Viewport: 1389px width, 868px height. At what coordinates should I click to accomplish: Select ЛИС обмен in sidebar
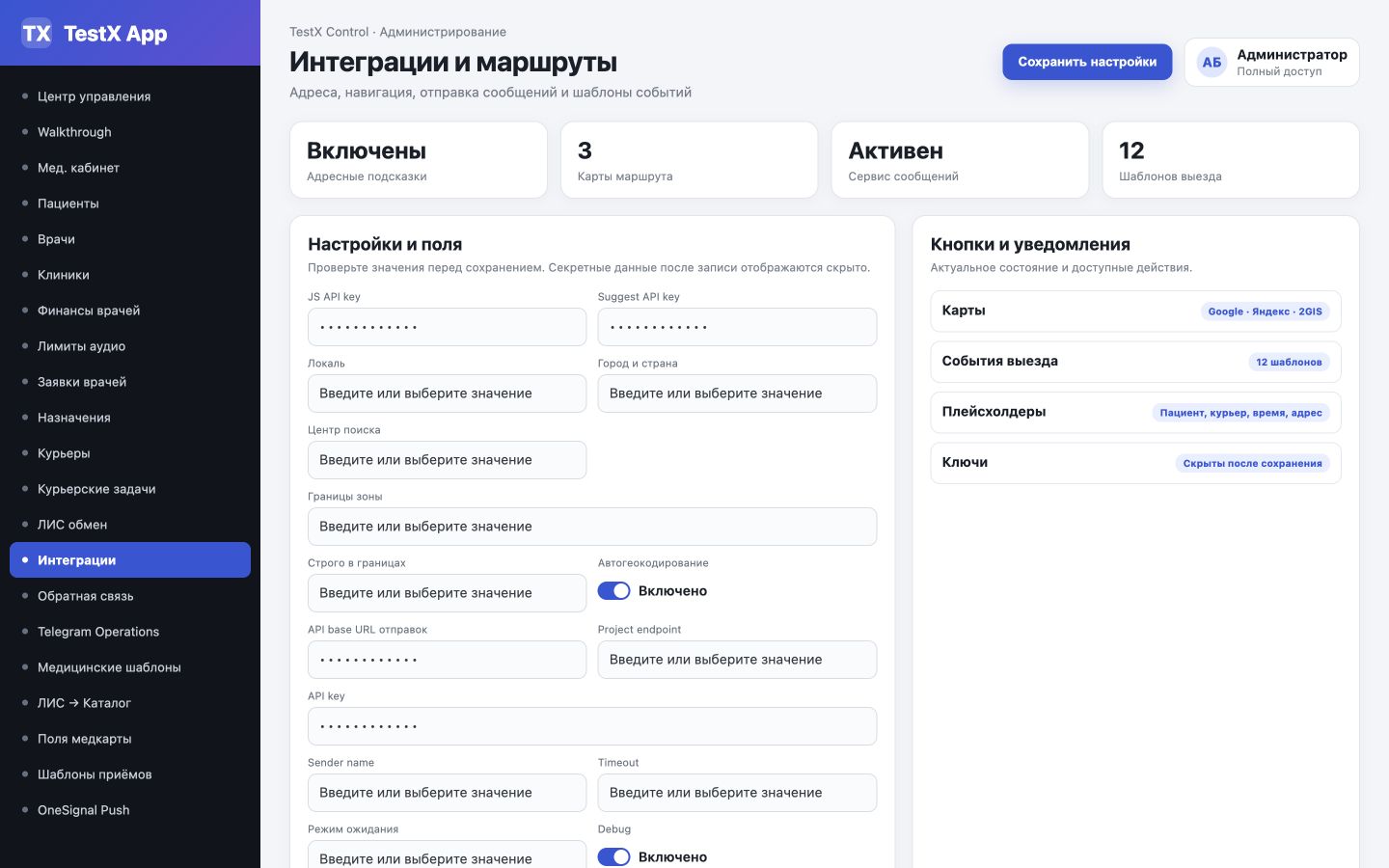(x=130, y=525)
